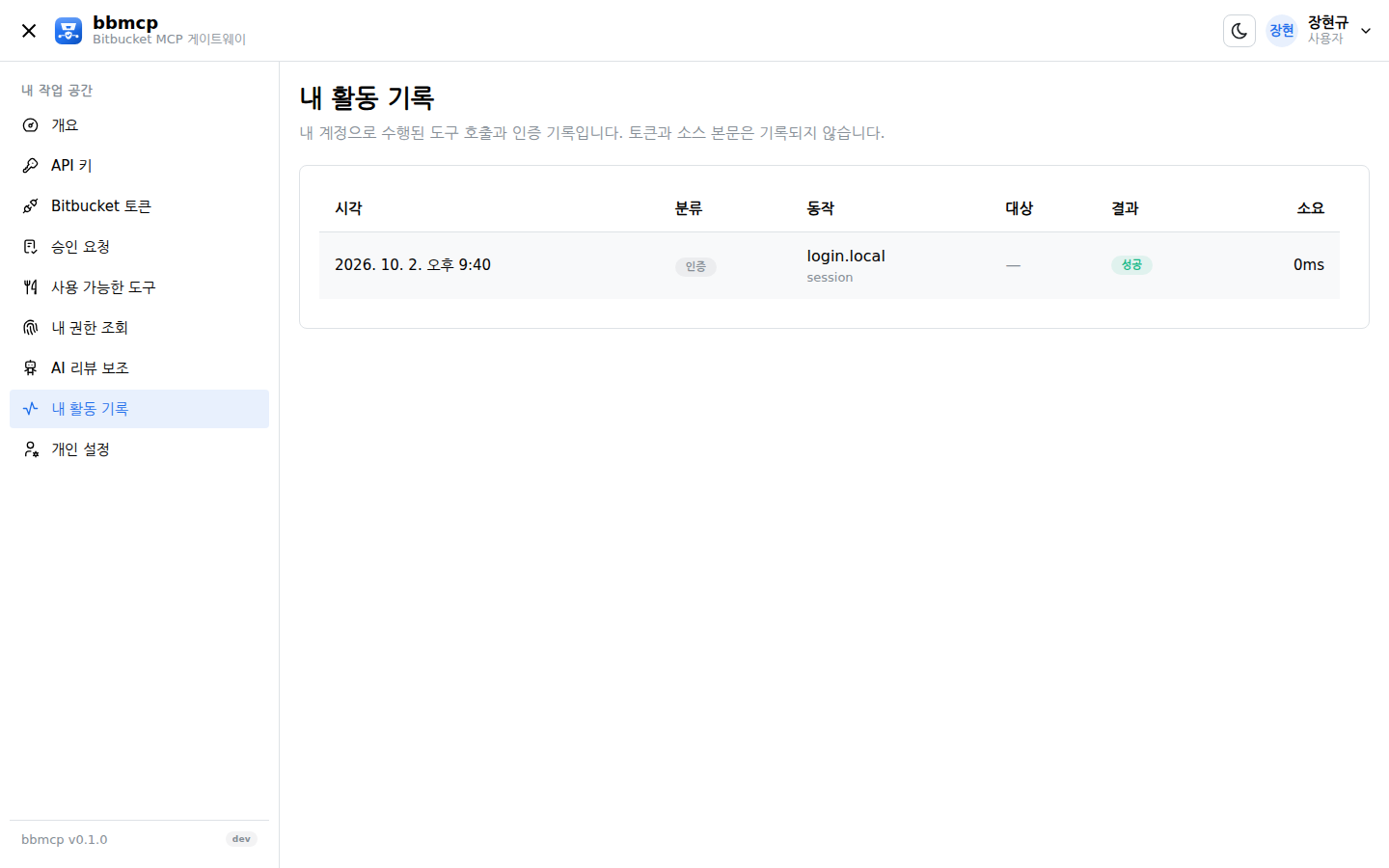Click the bbmcp robot logo icon

pos(68,31)
